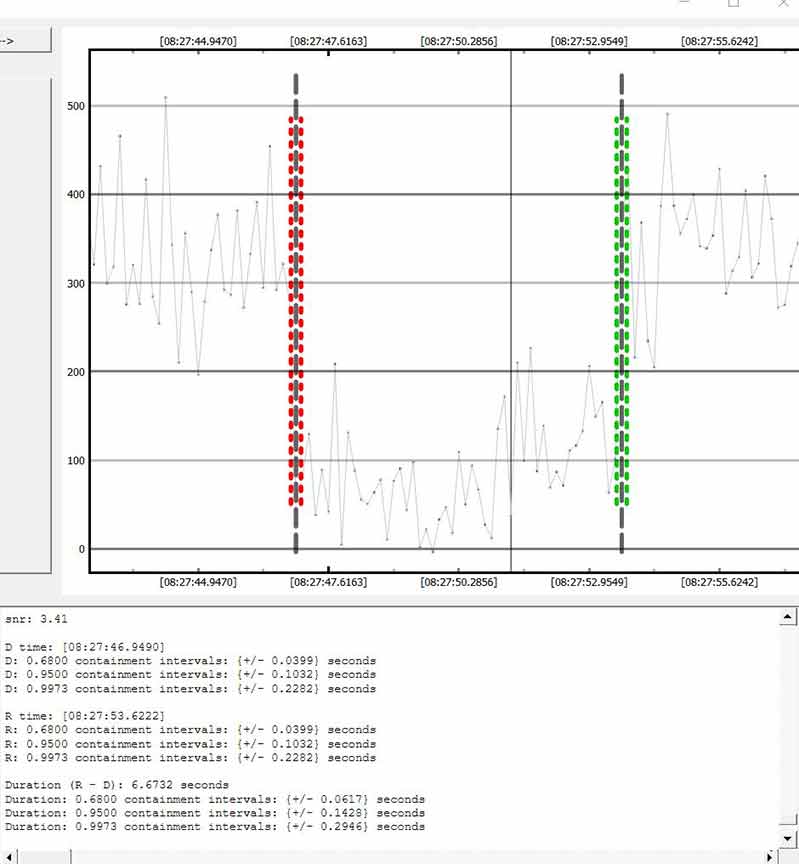Image resolution: width=799 pixels, height=864 pixels.
Task: Click the y-axis value 300
Action: tap(76, 283)
